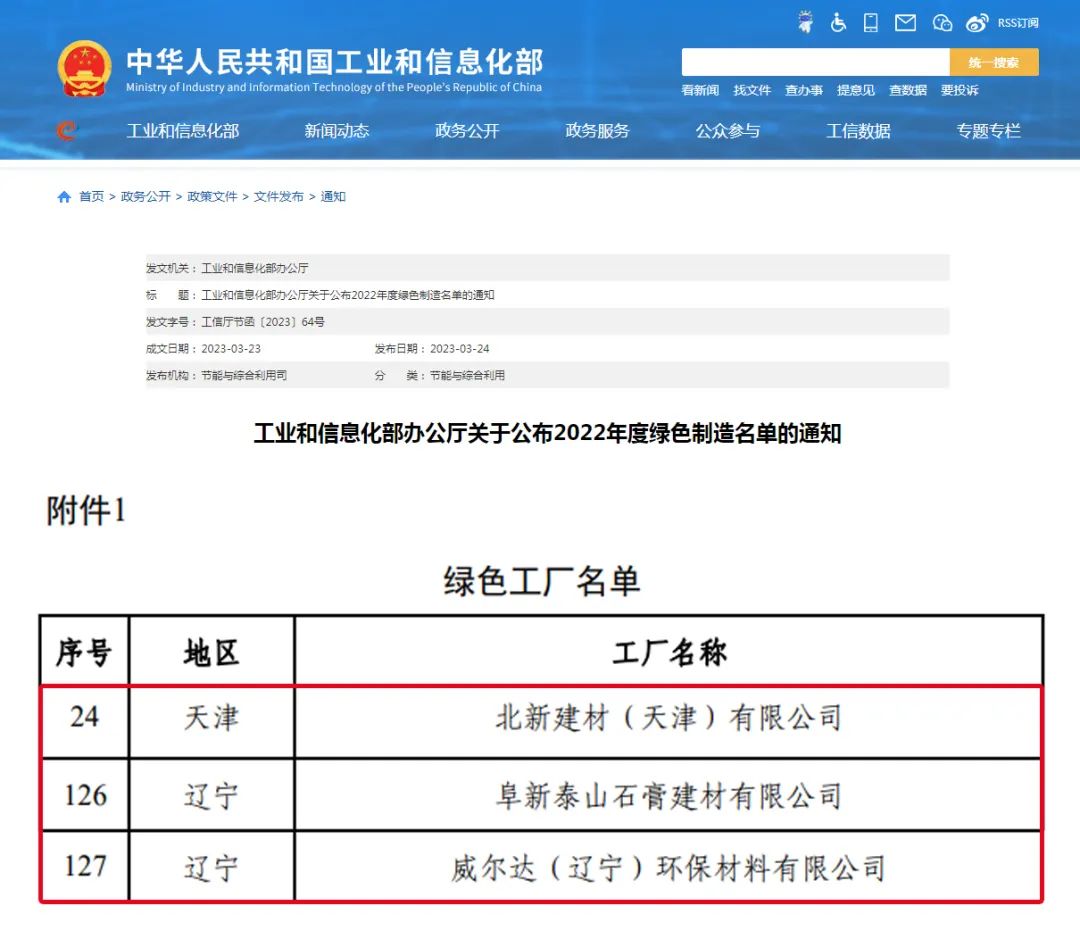
Task: Click the 分类 节能与综合利用 text
Action: pos(439,375)
